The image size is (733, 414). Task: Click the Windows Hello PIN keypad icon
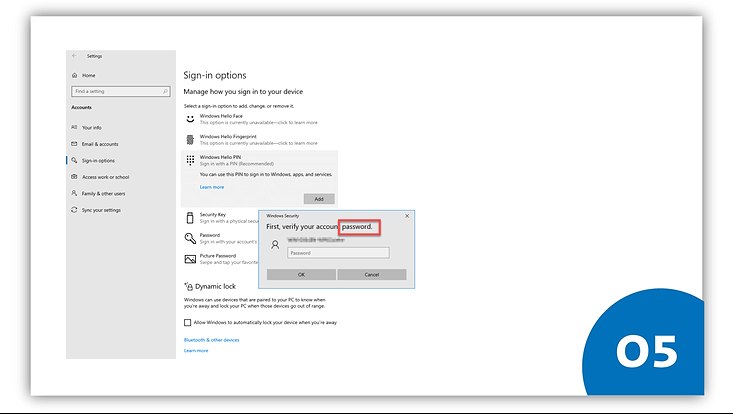189,159
